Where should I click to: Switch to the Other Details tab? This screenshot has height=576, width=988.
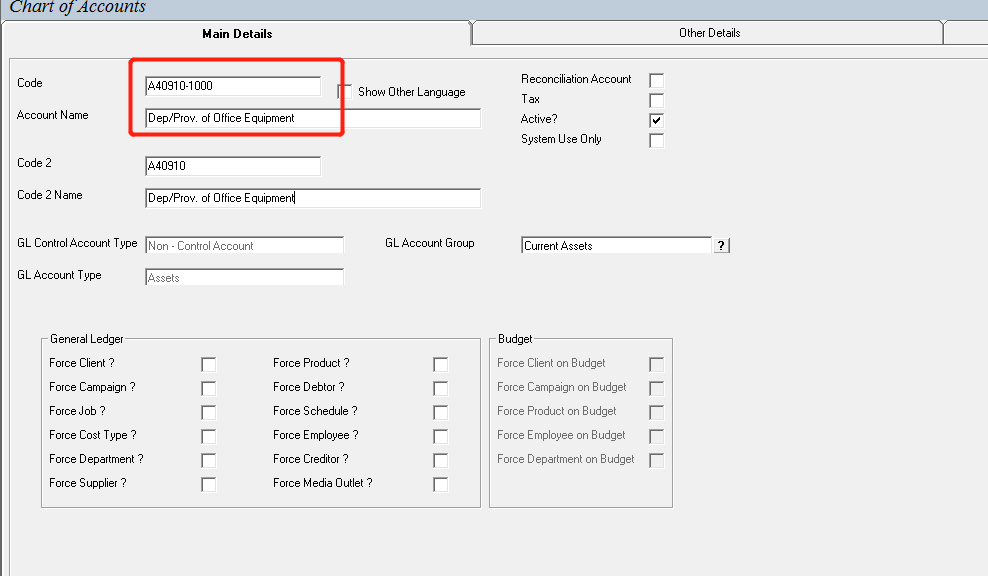coord(708,33)
